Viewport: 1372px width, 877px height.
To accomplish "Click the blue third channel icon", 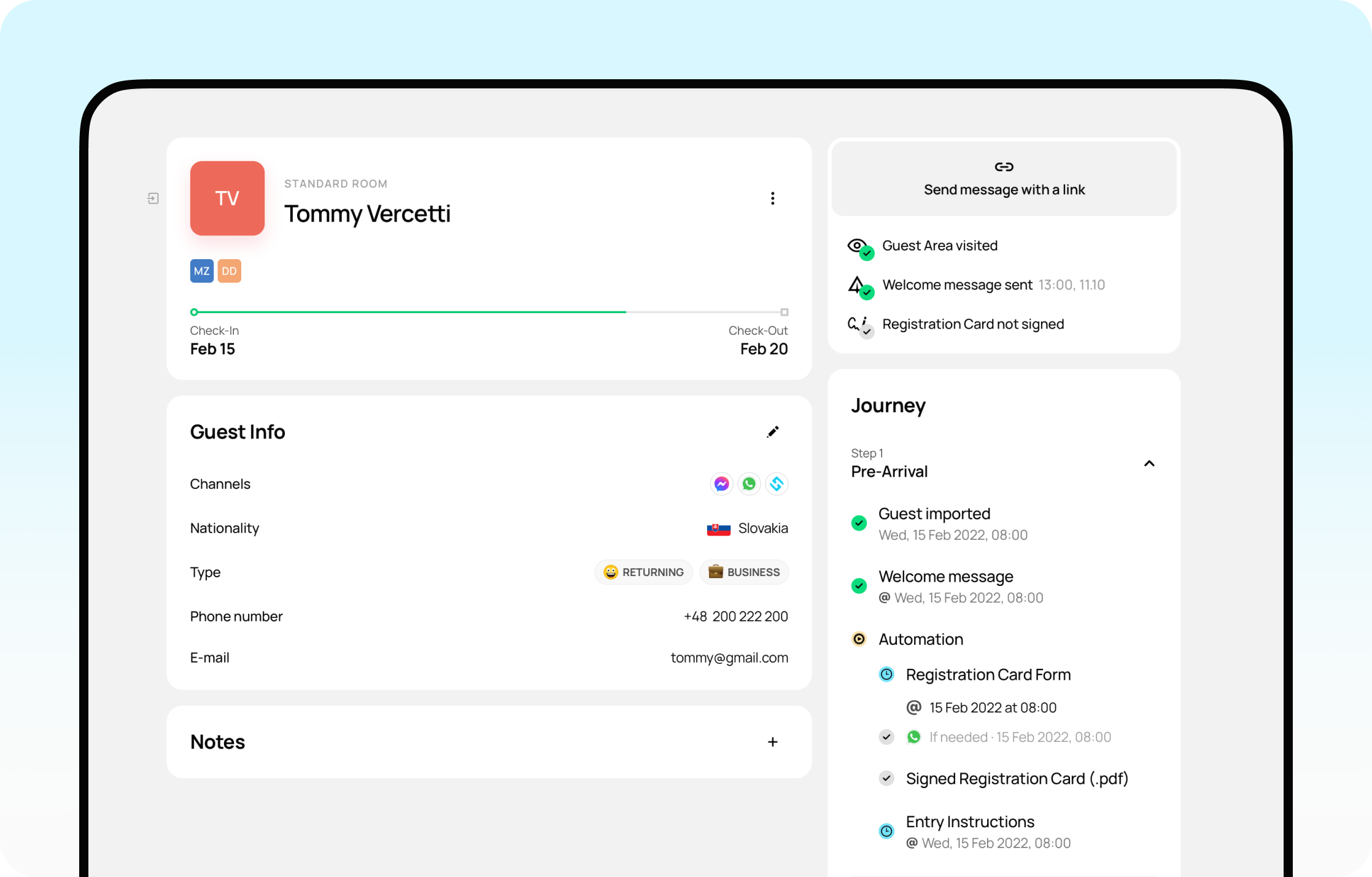I will [x=777, y=484].
